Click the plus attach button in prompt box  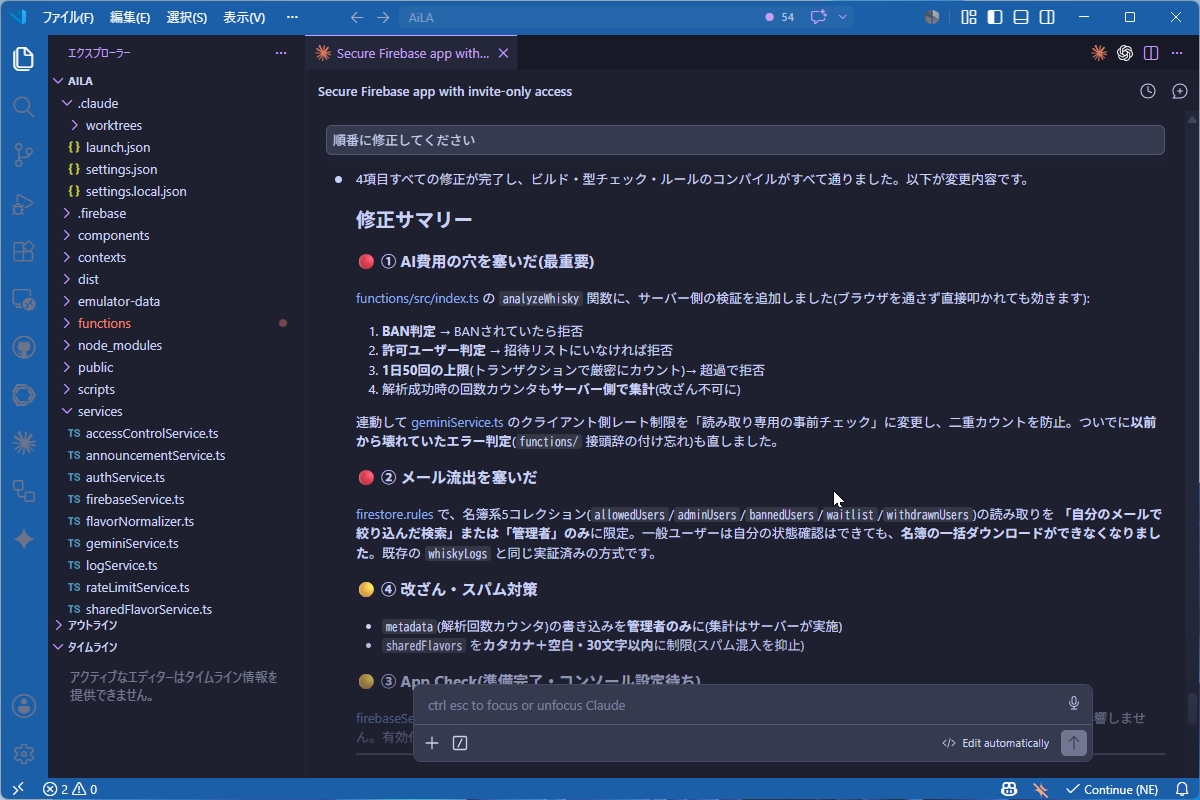432,743
